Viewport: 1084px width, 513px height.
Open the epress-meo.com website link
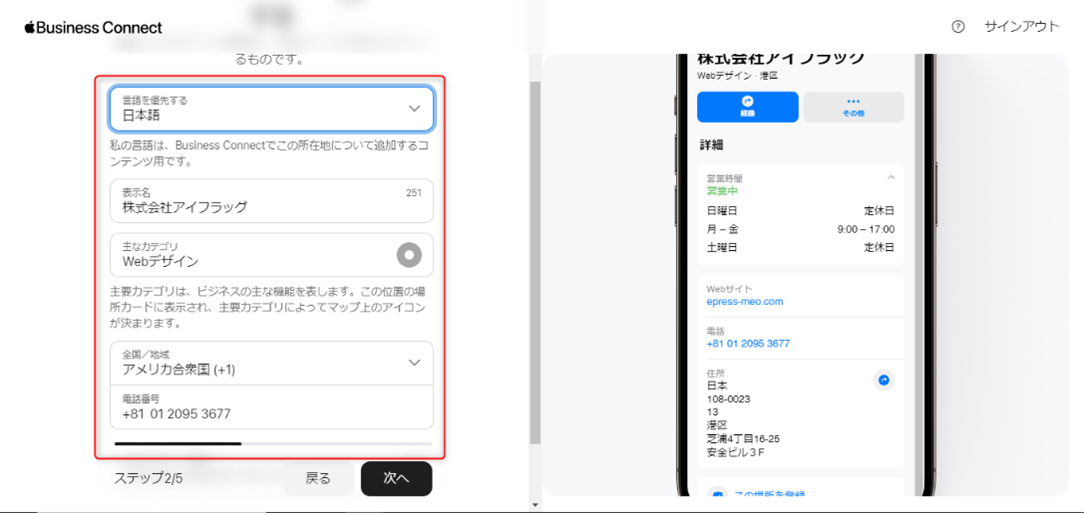point(745,301)
